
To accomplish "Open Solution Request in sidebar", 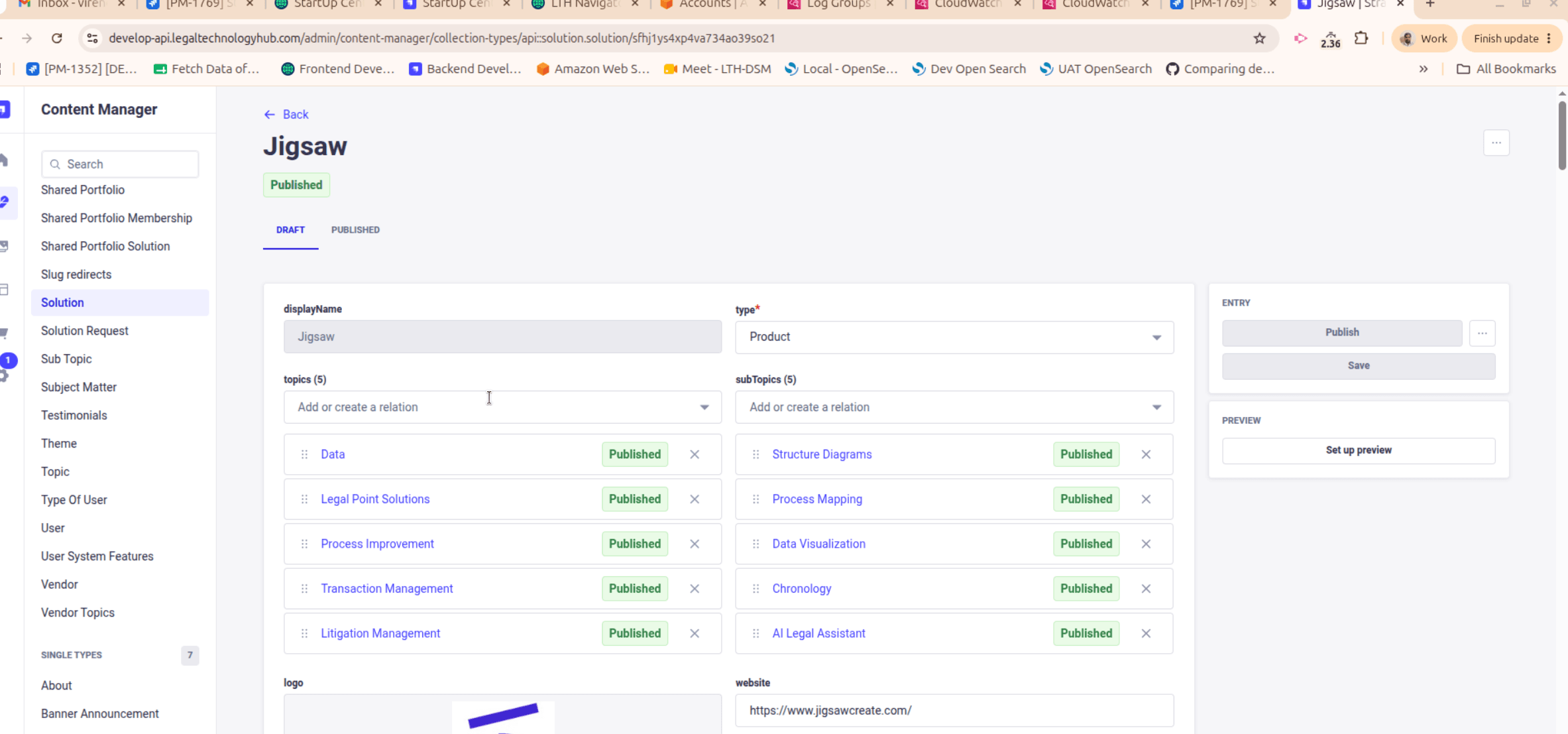I will [85, 331].
